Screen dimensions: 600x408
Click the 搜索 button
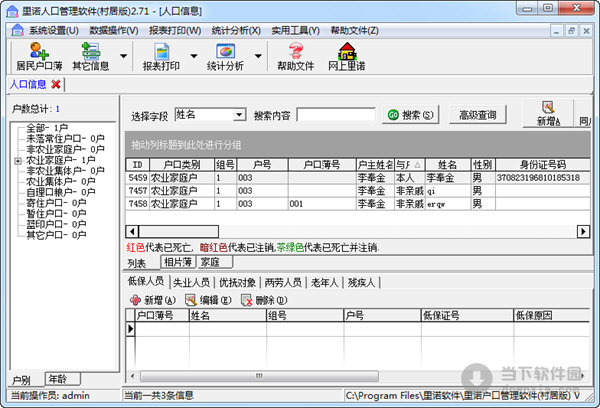coord(412,115)
